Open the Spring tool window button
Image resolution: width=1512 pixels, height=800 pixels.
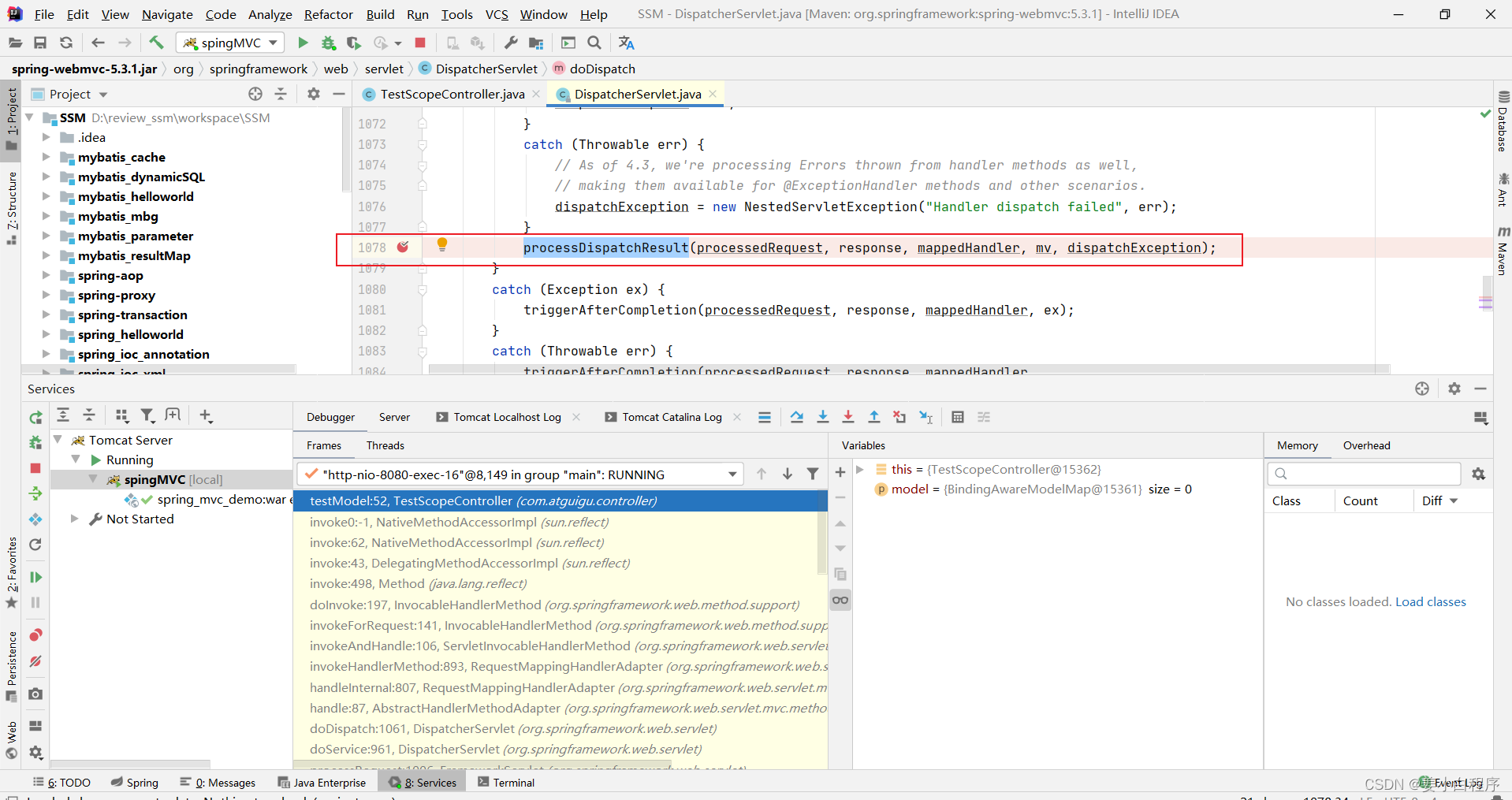pyautogui.click(x=135, y=783)
